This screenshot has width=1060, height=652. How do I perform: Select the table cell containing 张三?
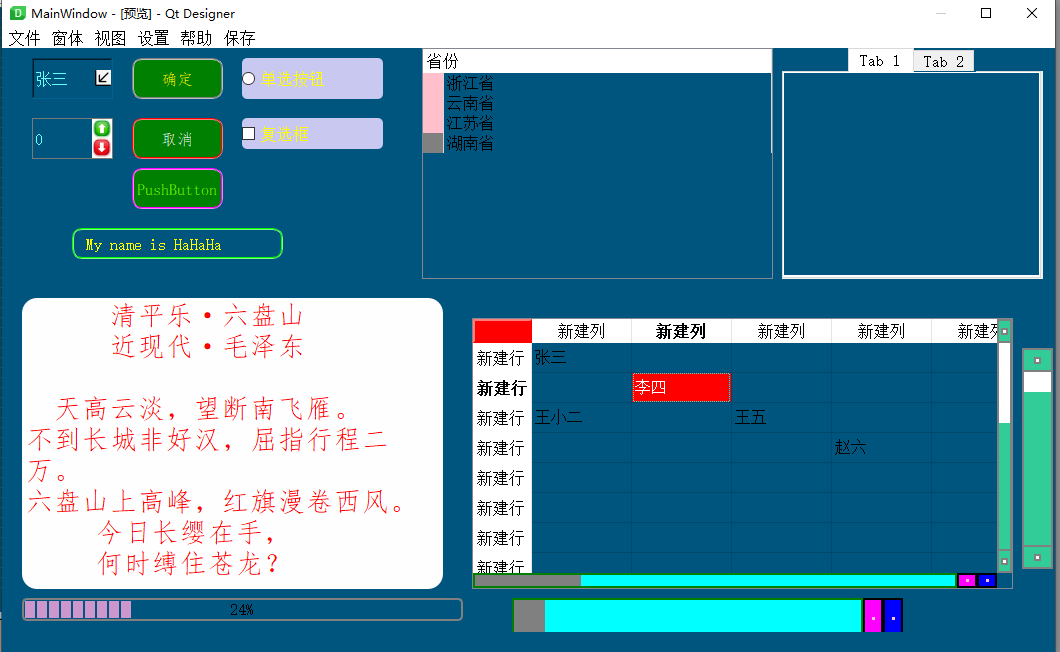click(x=581, y=358)
